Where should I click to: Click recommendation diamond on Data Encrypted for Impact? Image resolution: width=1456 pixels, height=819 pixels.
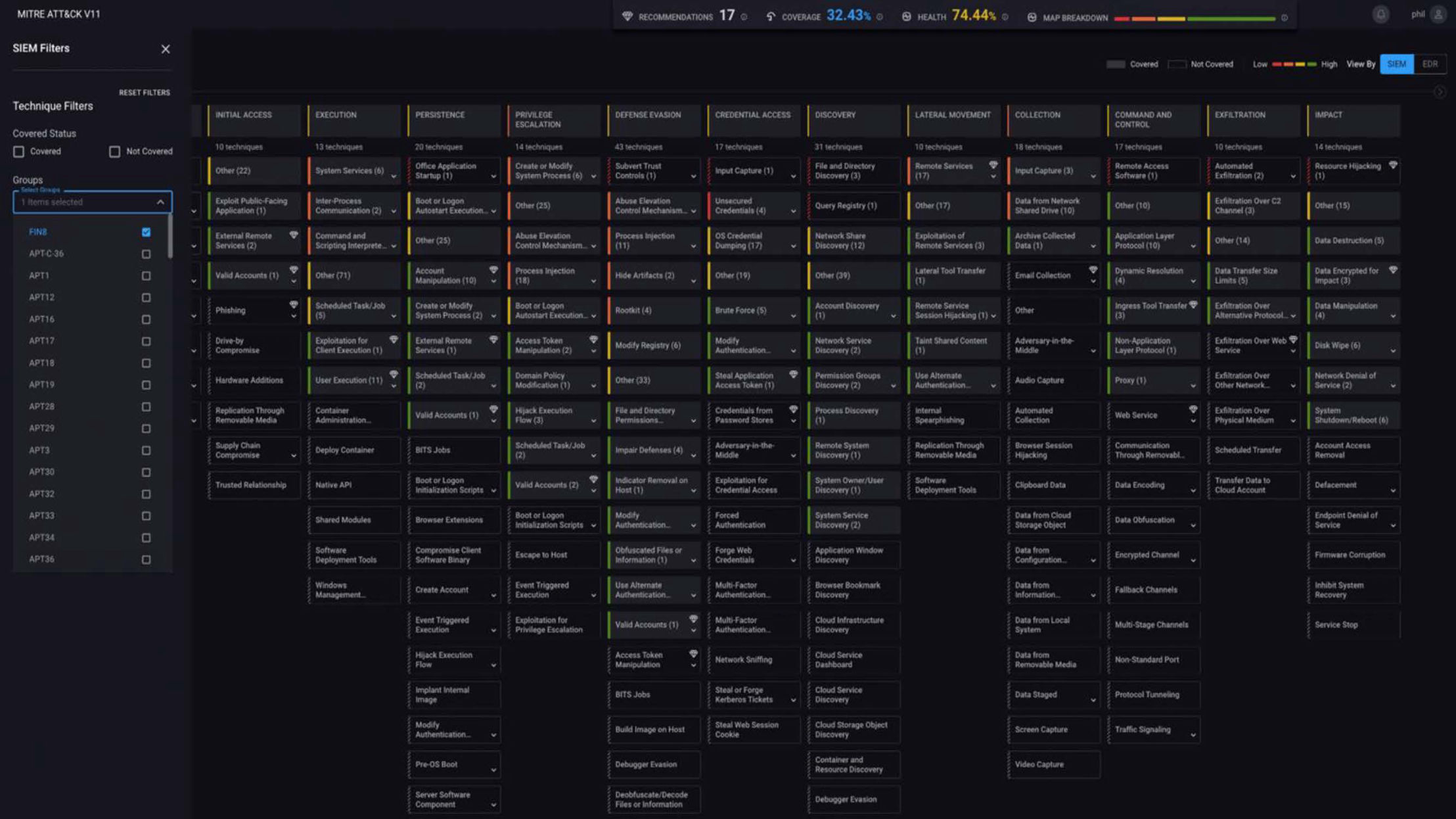pos(1393,269)
